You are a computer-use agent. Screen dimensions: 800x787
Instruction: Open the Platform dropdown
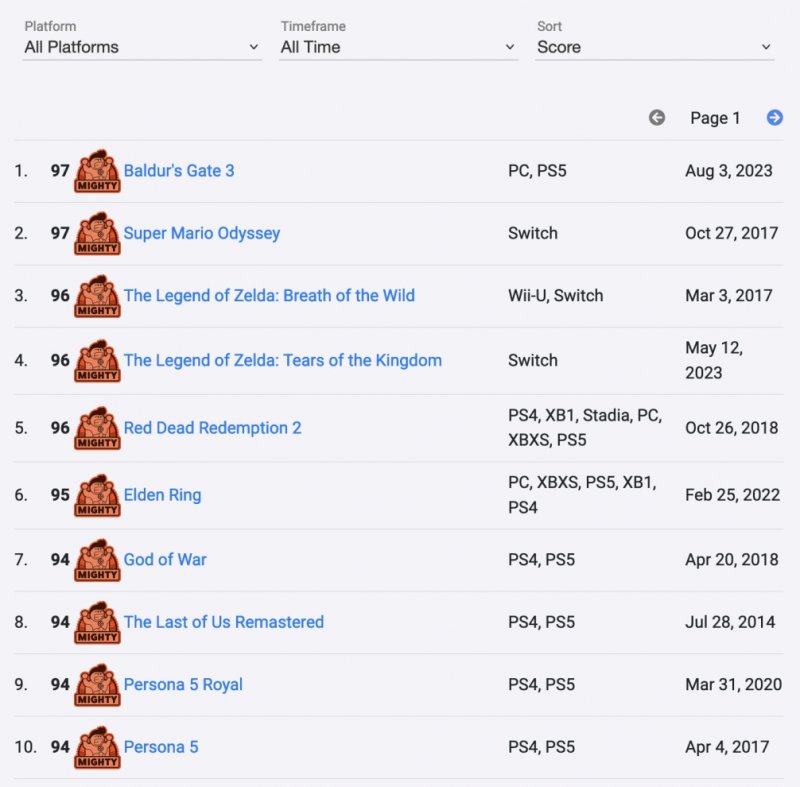pyautogui.click(x=142, y=47)
